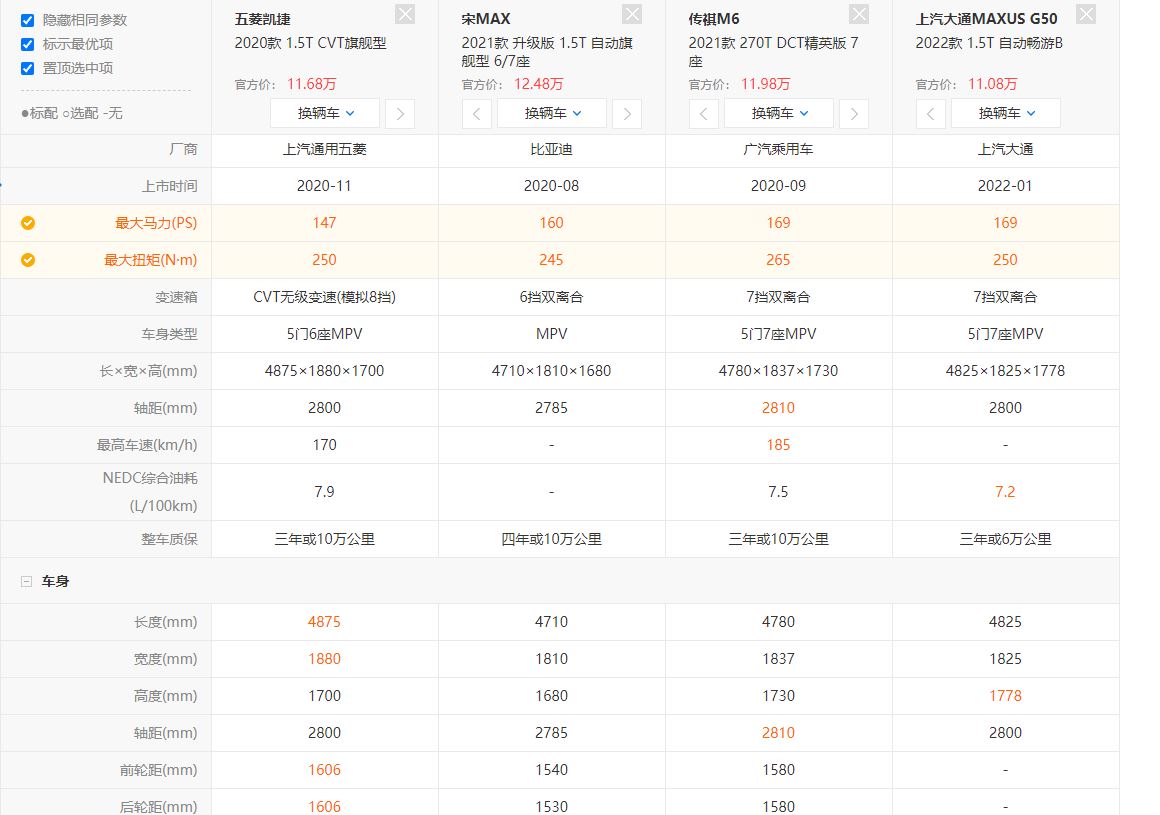Close the 传祺M6 comparison column
This screenshot has width=1160, height=815.
[x=859, y=14]
